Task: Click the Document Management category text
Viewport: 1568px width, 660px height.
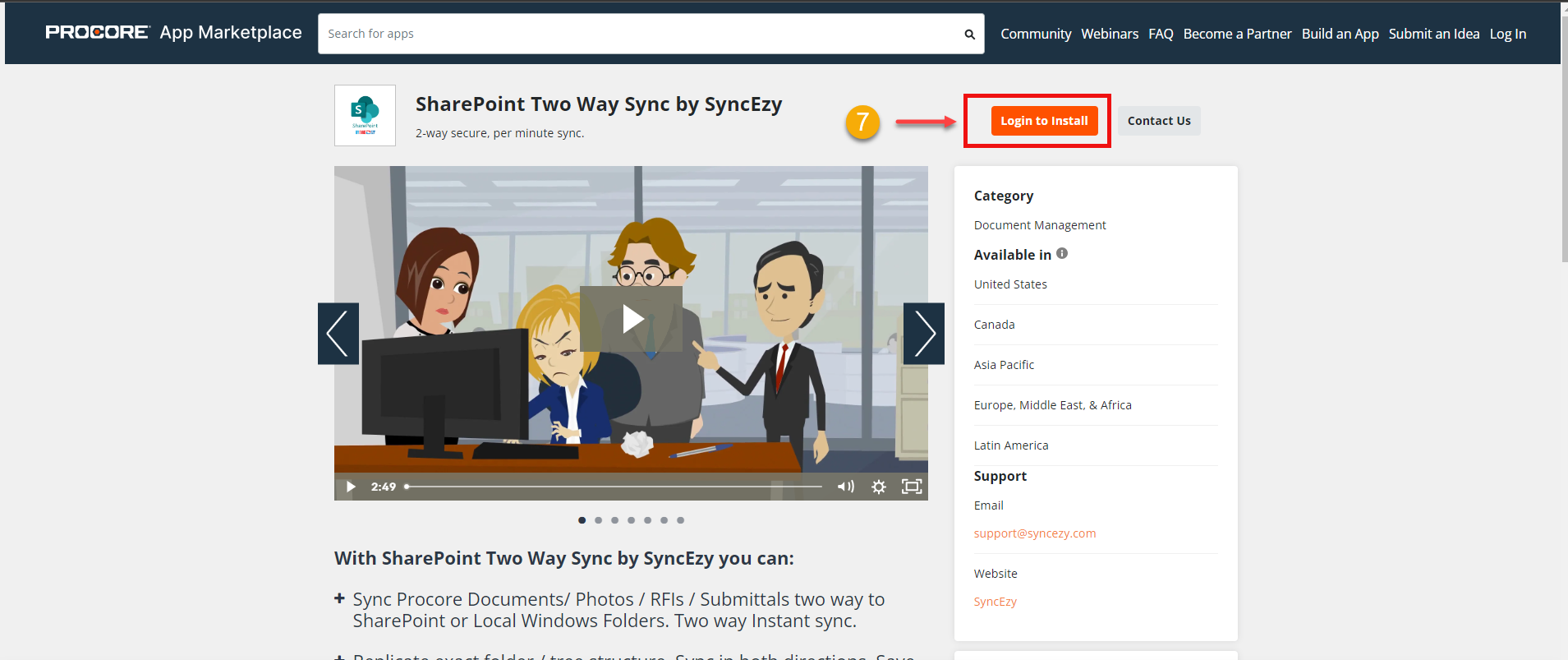Action: tap(1040, 225)
